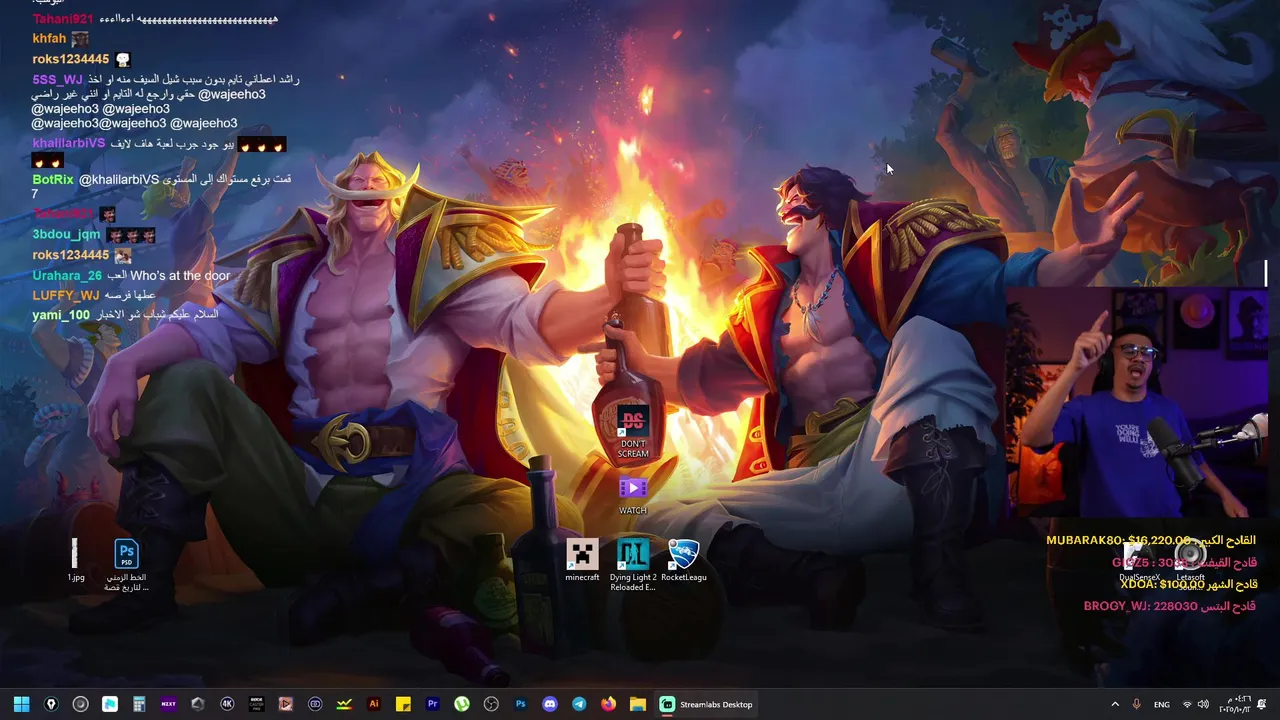The width and height of the screenshot is (1280, 720).
Task: Select the 1.jpg desktop file
Action: [76, 561]
